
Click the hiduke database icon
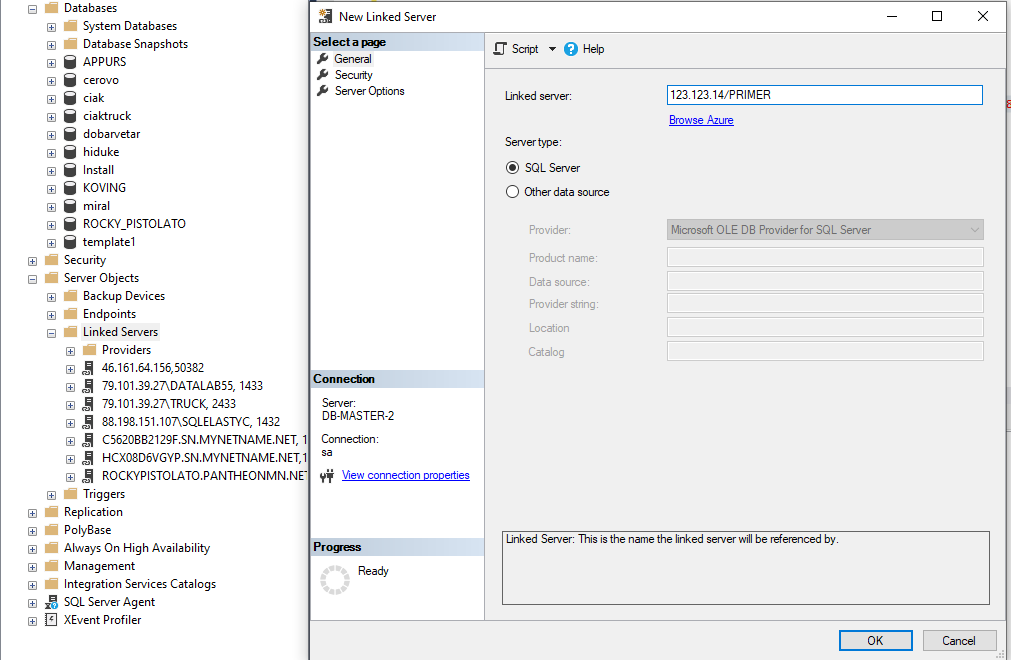tap(70, 153)
